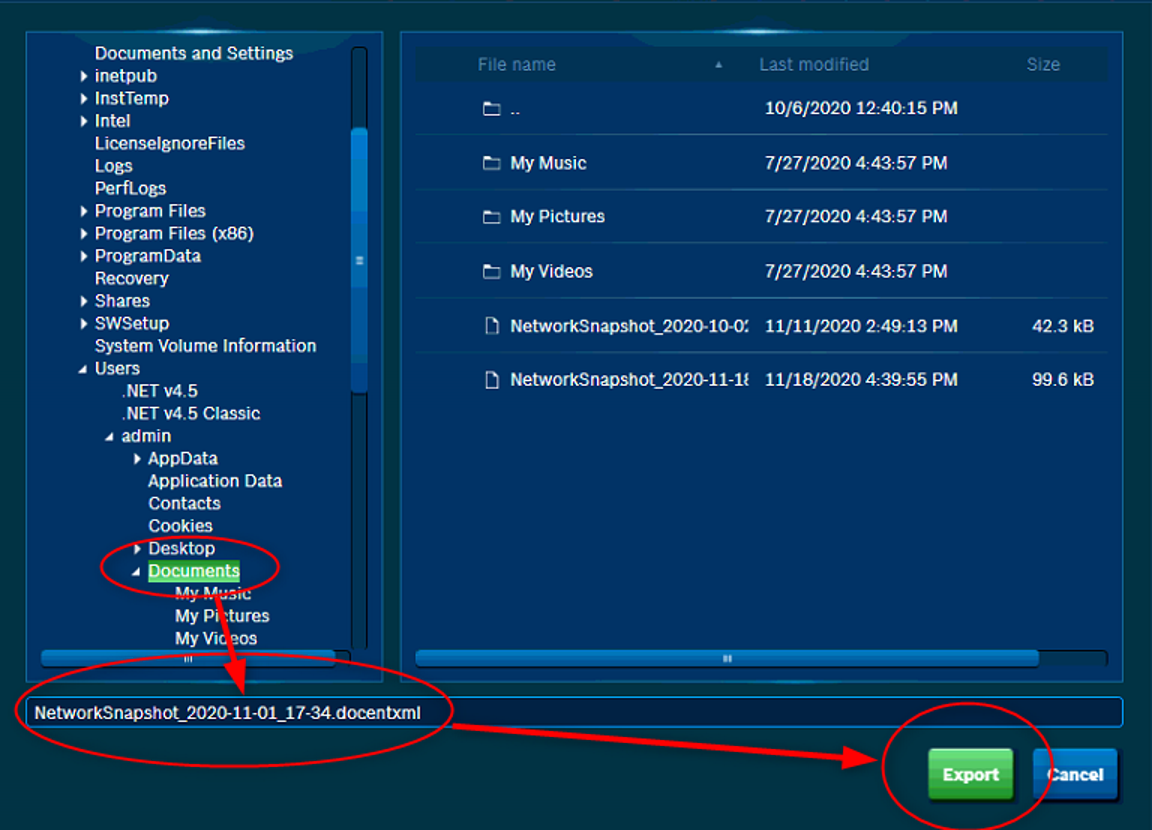Screen dimensions: 1152x830
Task: Click the green Export button
Action: tap(971, 774)
